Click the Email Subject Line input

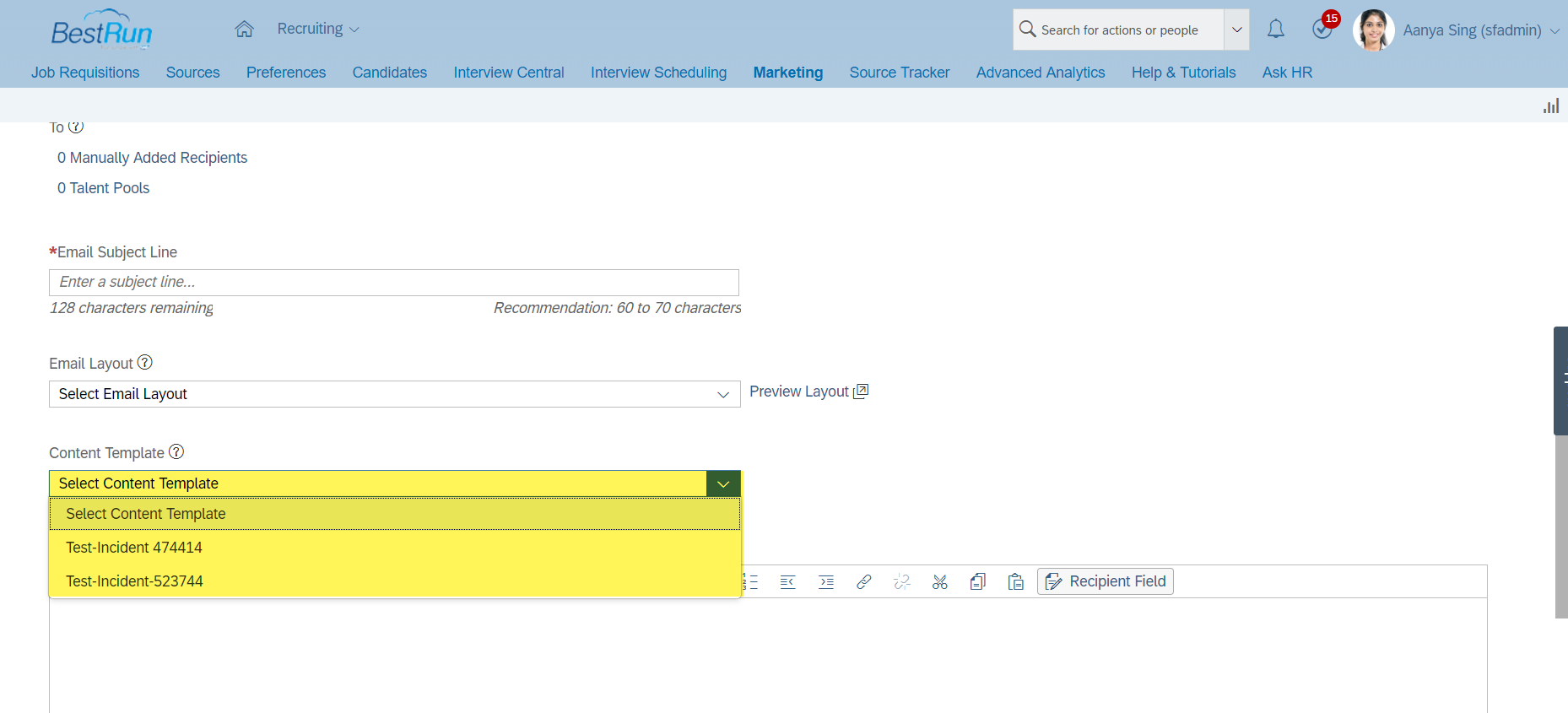(x=394, y=283)
